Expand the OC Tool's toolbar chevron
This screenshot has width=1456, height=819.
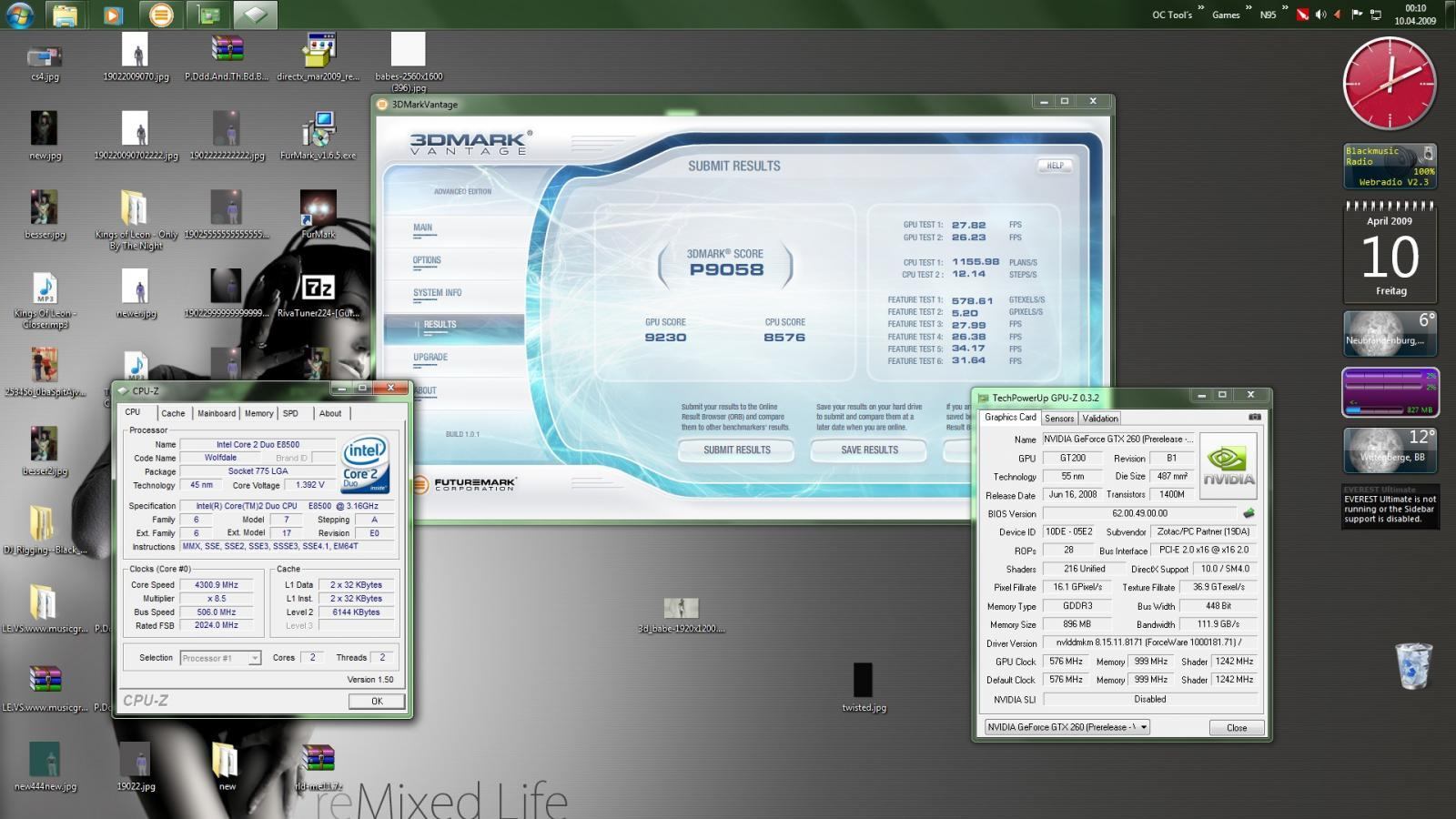click(x=1200, y=9)
